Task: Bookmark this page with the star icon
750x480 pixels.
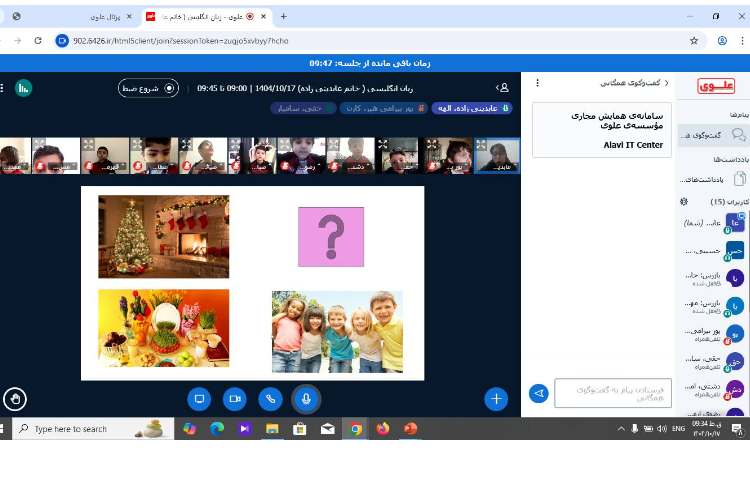Action: [694, 41]
